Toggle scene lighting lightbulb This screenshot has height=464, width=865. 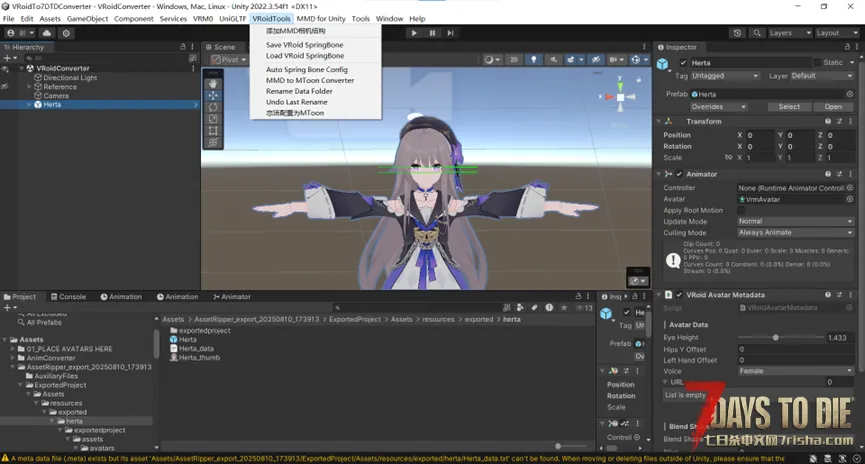coord(533,60)
